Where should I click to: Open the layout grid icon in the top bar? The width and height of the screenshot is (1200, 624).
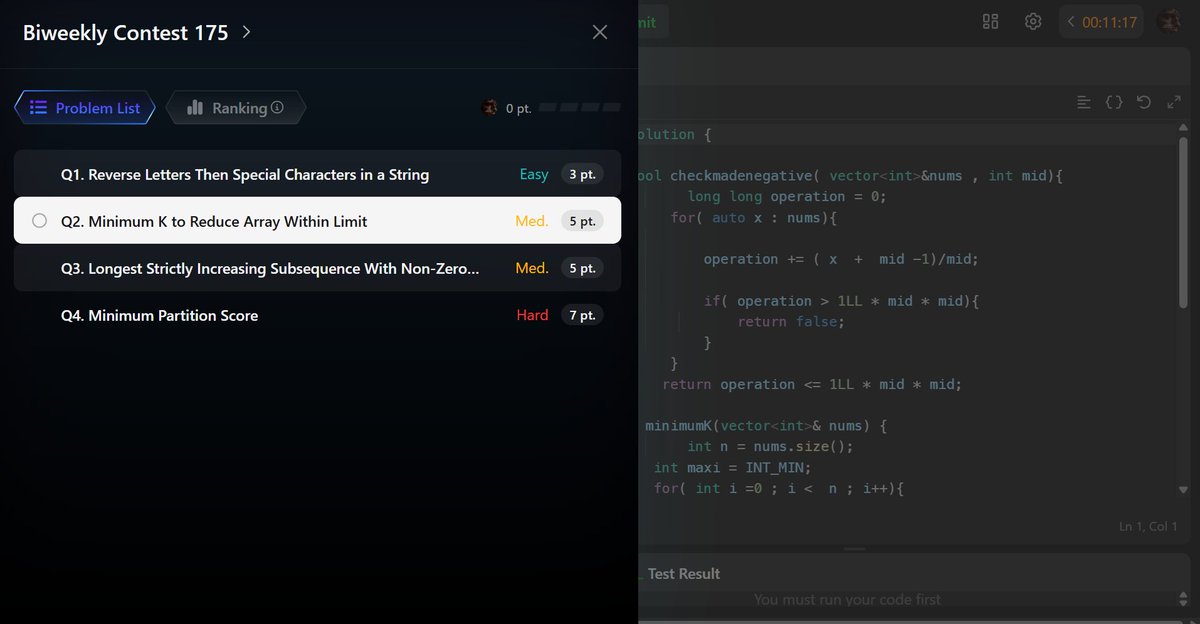click(x=991, y=21)
